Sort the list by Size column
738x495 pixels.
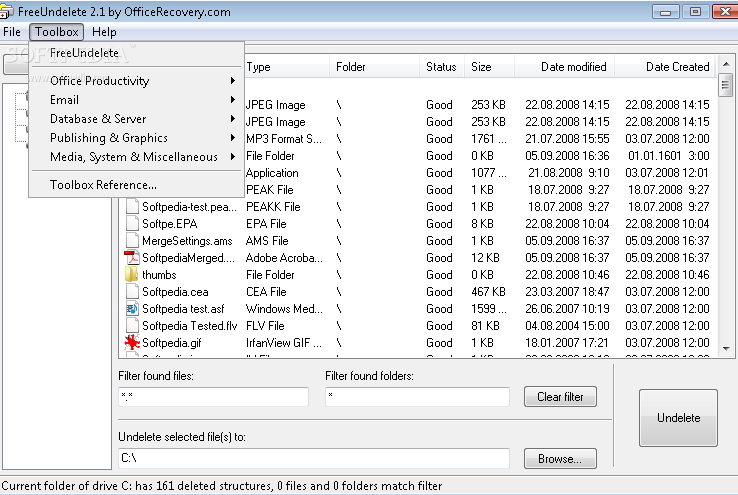pyautogui.click(x=489, y=67)
